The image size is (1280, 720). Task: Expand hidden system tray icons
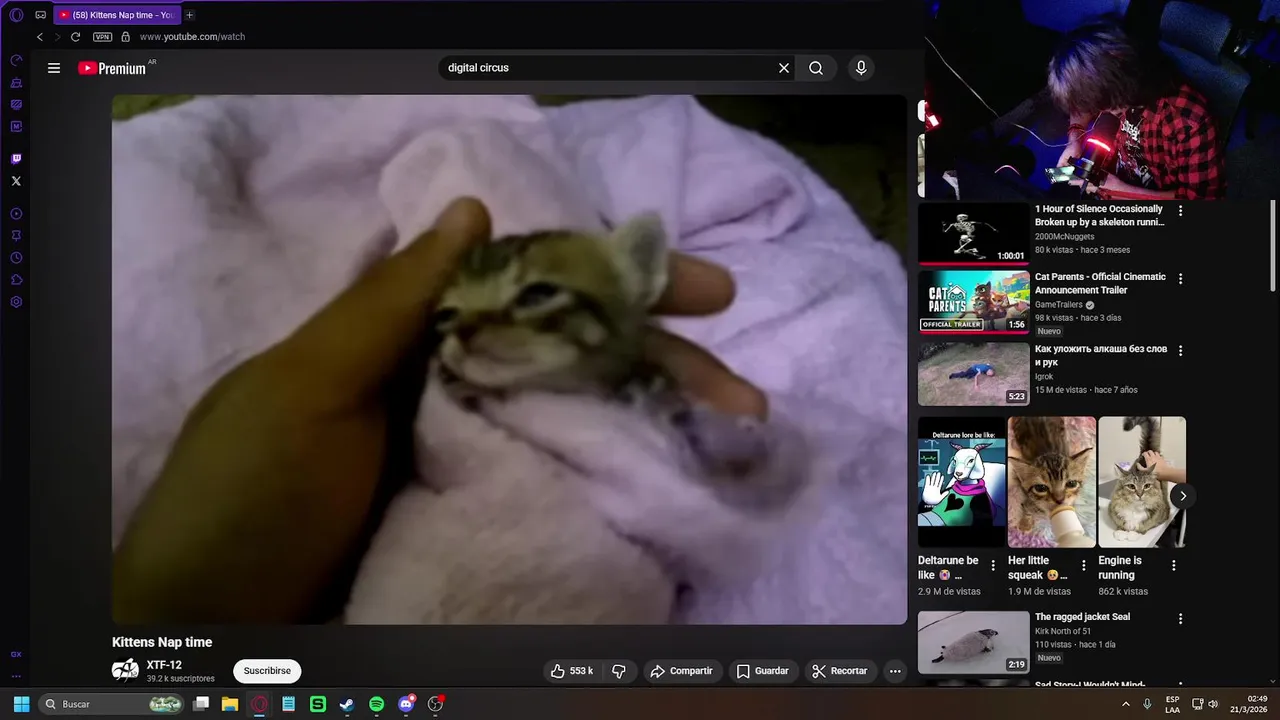[x=1126, y=704]
